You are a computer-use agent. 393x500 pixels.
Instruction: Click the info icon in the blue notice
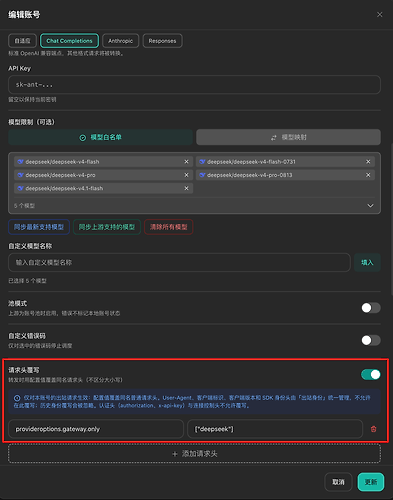pyautogui.click(x=17, y=398)
